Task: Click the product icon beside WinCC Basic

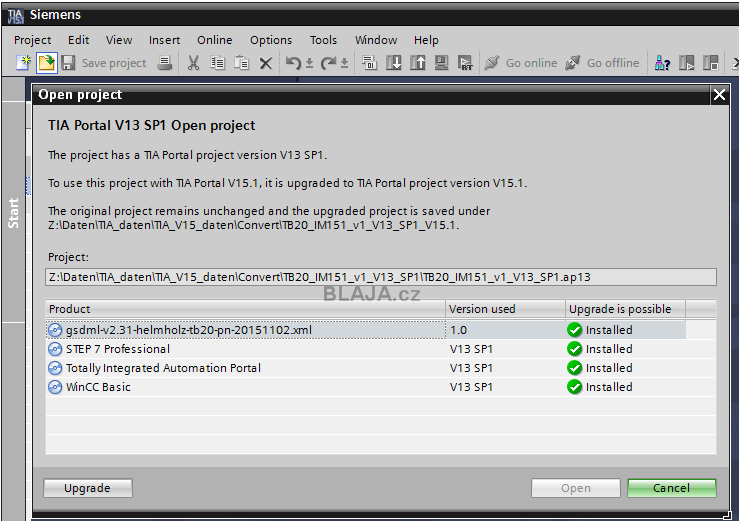Action: 55,387
